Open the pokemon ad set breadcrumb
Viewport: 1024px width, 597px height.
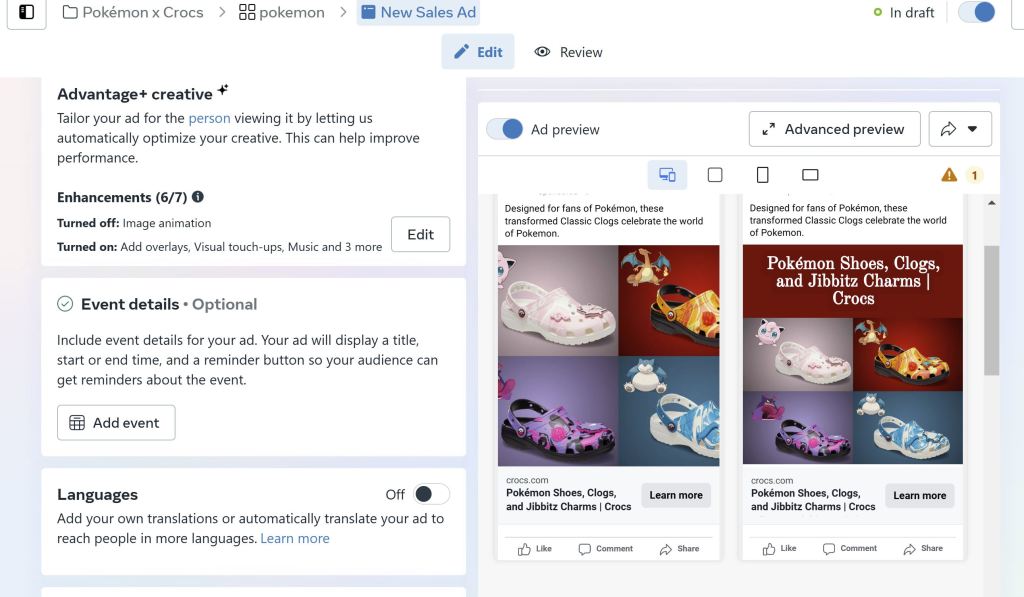[281, 13]
